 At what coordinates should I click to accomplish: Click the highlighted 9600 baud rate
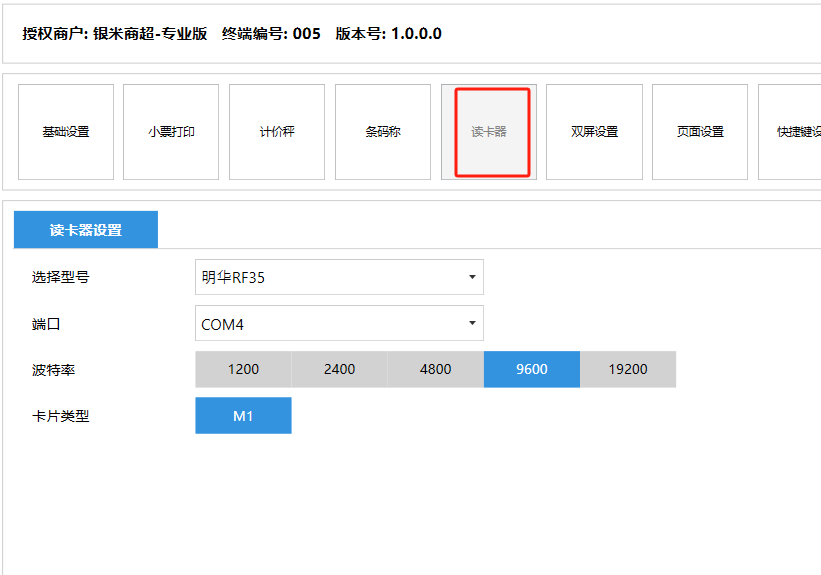[x=531, y=369]
